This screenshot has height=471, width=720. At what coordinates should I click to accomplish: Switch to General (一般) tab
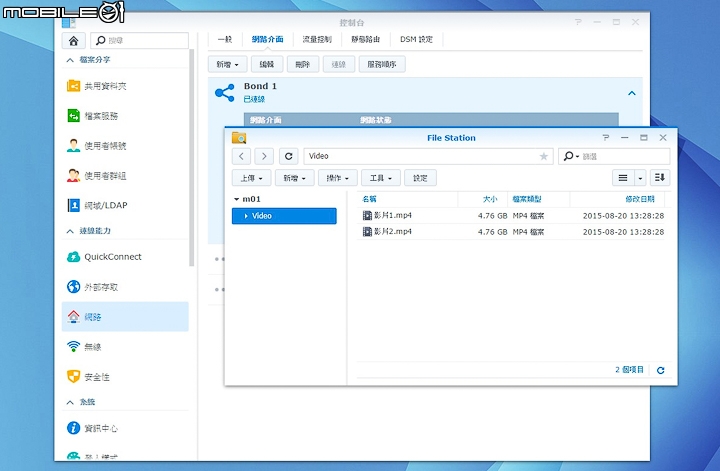pos(225,39)
